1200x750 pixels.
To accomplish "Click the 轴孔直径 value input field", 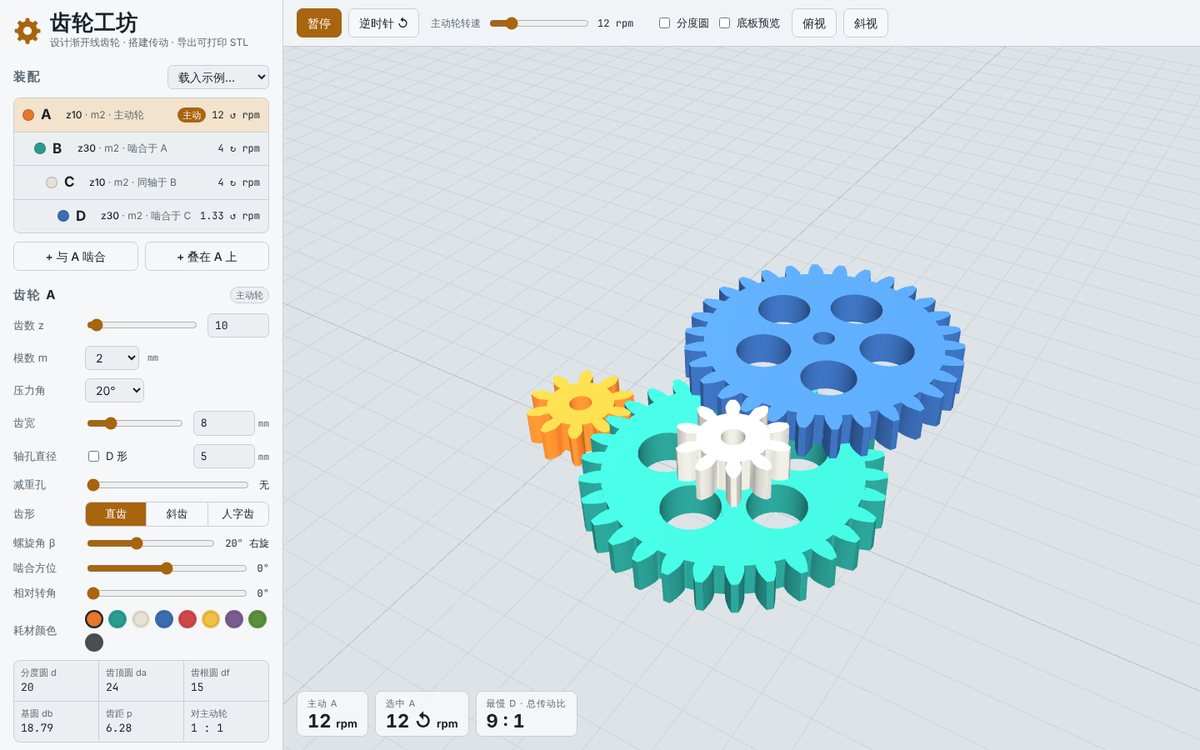I will coord(224,456).
